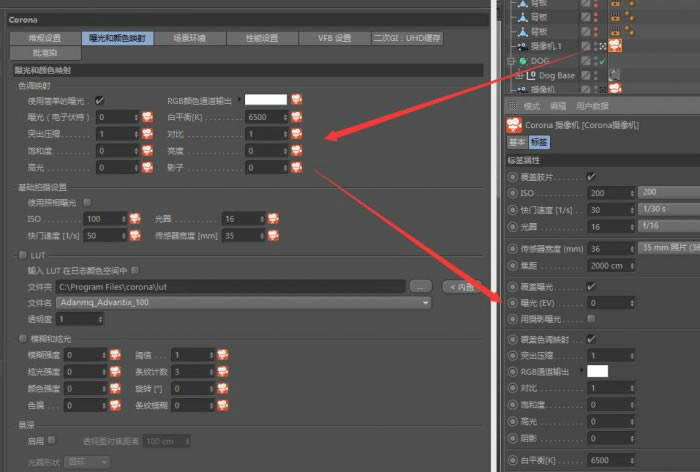Click camera icon beside 模糊强度 bloom intensity
Screen dimensions: 700x472
(116, 355)
